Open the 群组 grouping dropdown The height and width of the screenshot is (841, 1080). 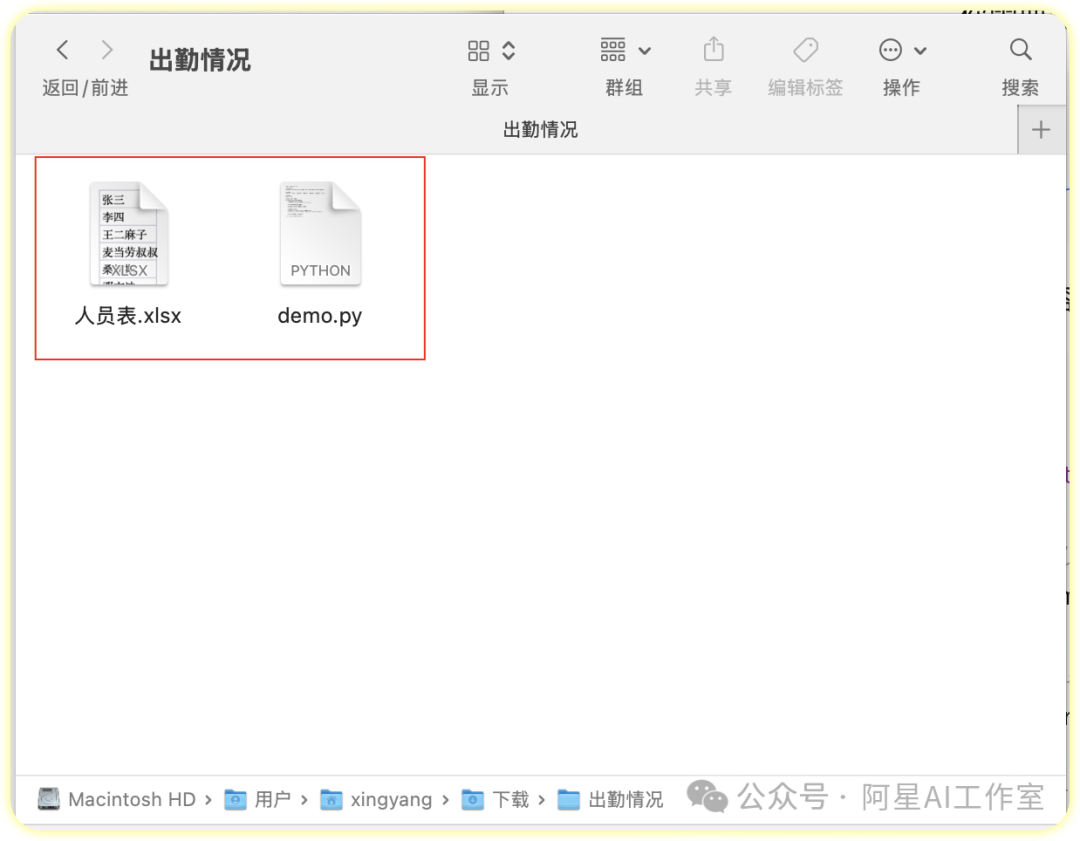625,50
